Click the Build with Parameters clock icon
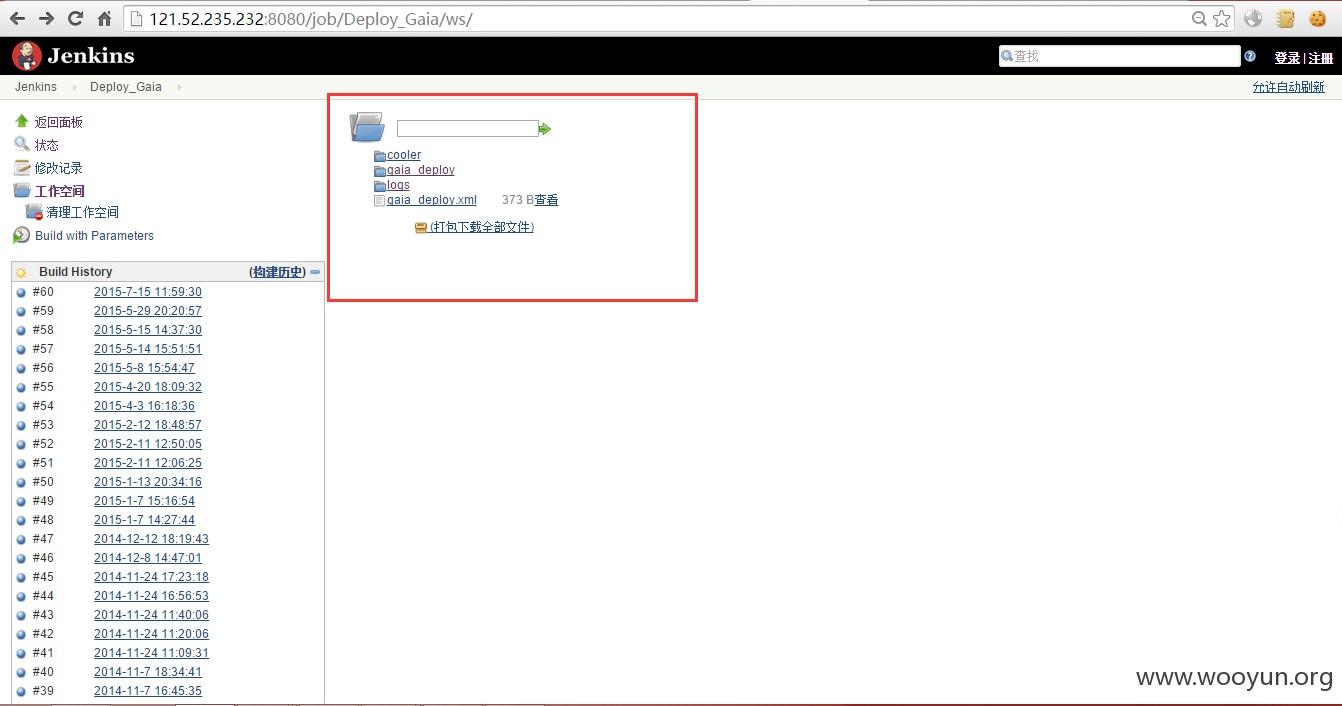1342x706 pixels. (x=21, y=236)
